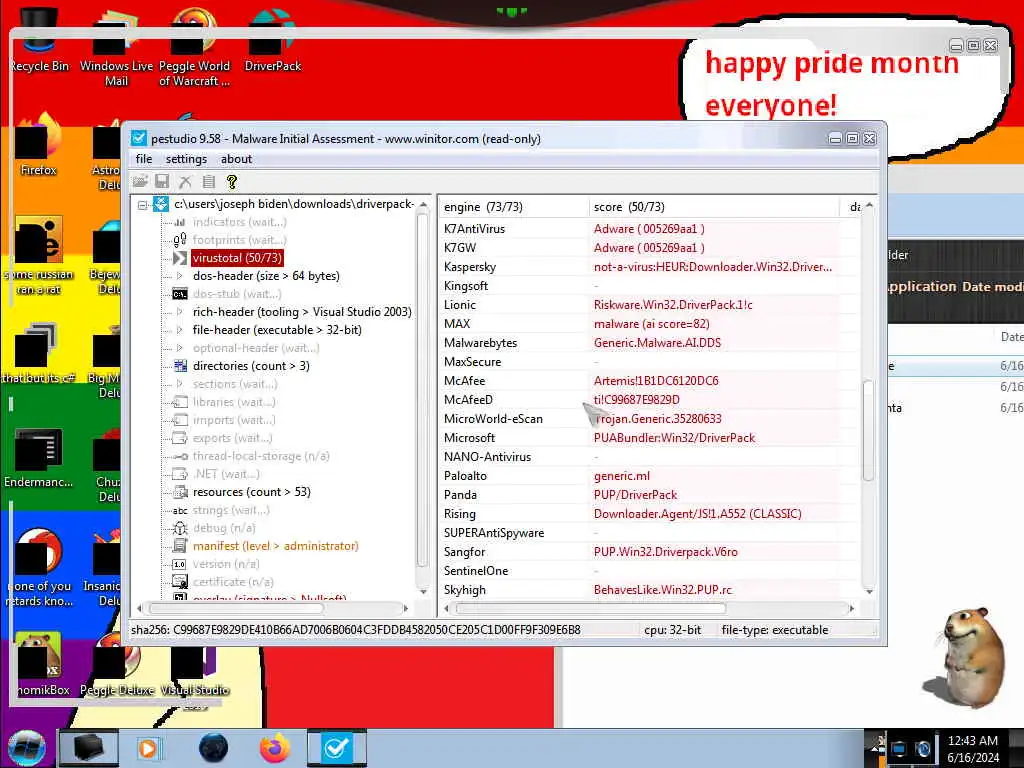Open the media player taskbar icon
Screen dimensions: 1024x768
pos(149,748)
